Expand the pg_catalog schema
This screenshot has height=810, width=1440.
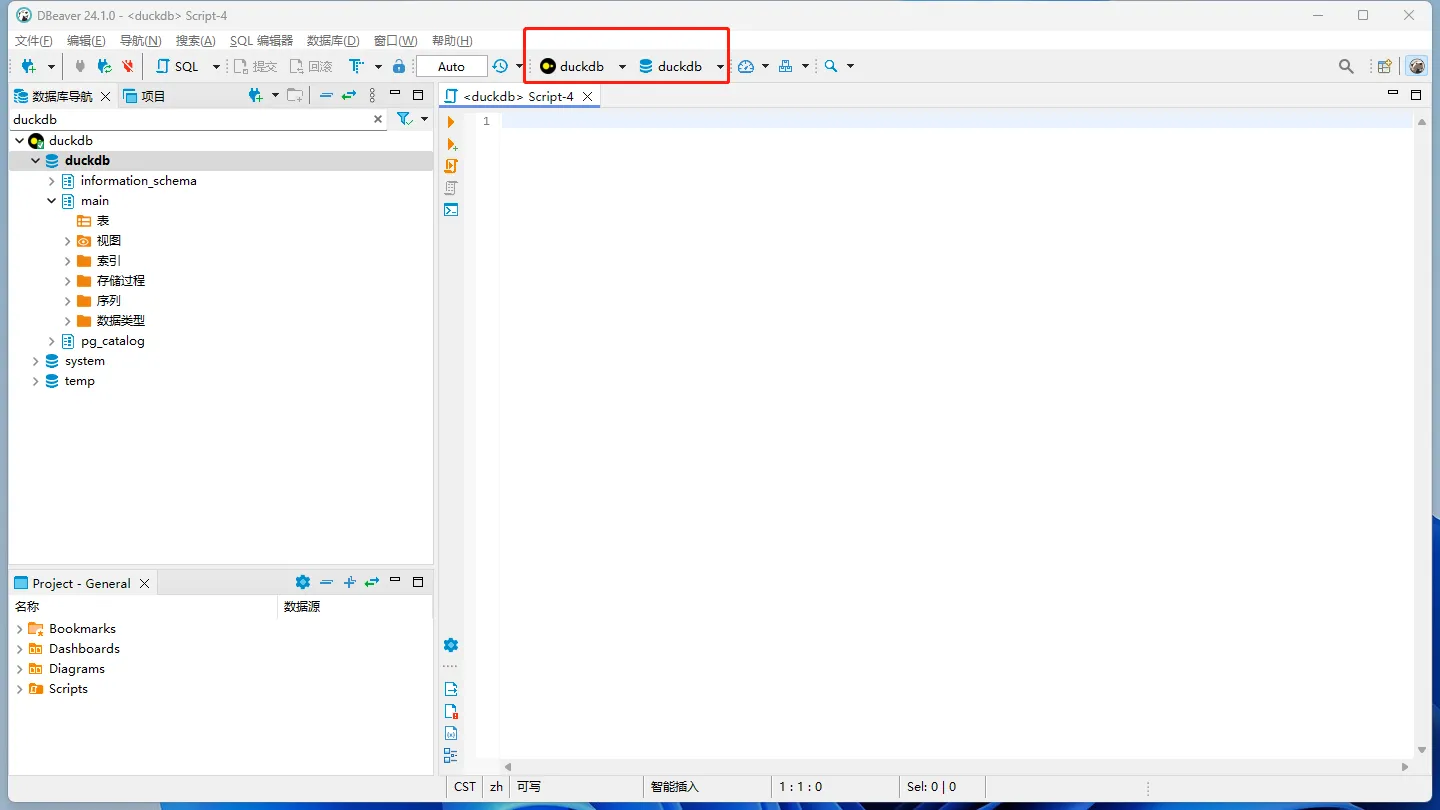(x=51, y=341)
